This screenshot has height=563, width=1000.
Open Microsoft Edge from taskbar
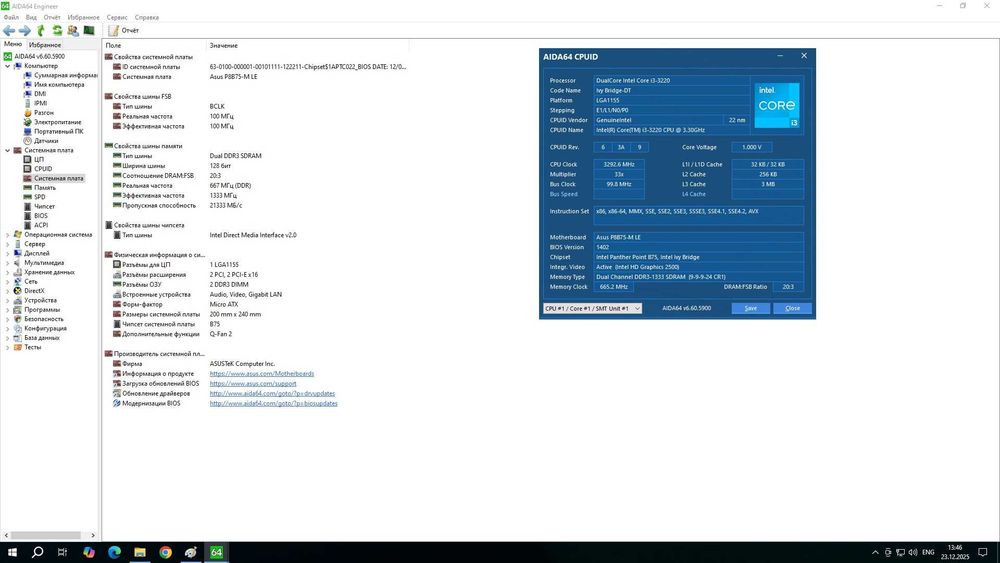(x=114, y=552)
